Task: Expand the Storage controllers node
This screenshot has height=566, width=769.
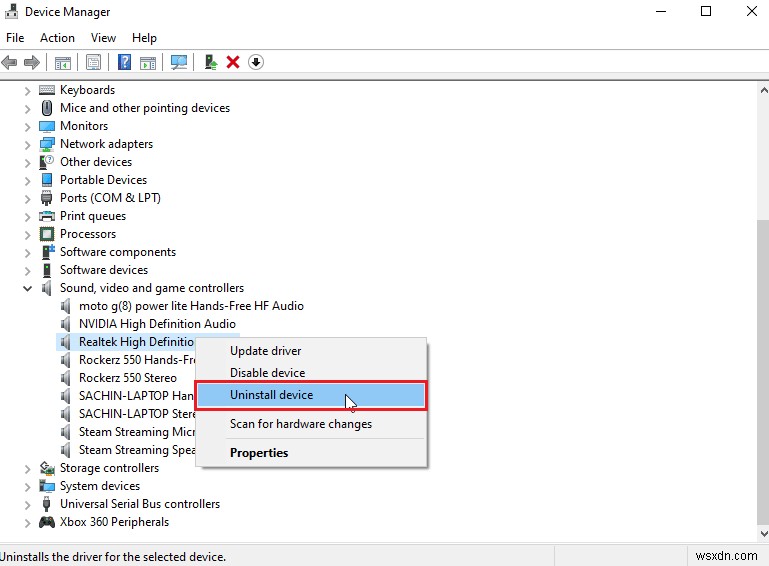Action: tap(27, 469)
